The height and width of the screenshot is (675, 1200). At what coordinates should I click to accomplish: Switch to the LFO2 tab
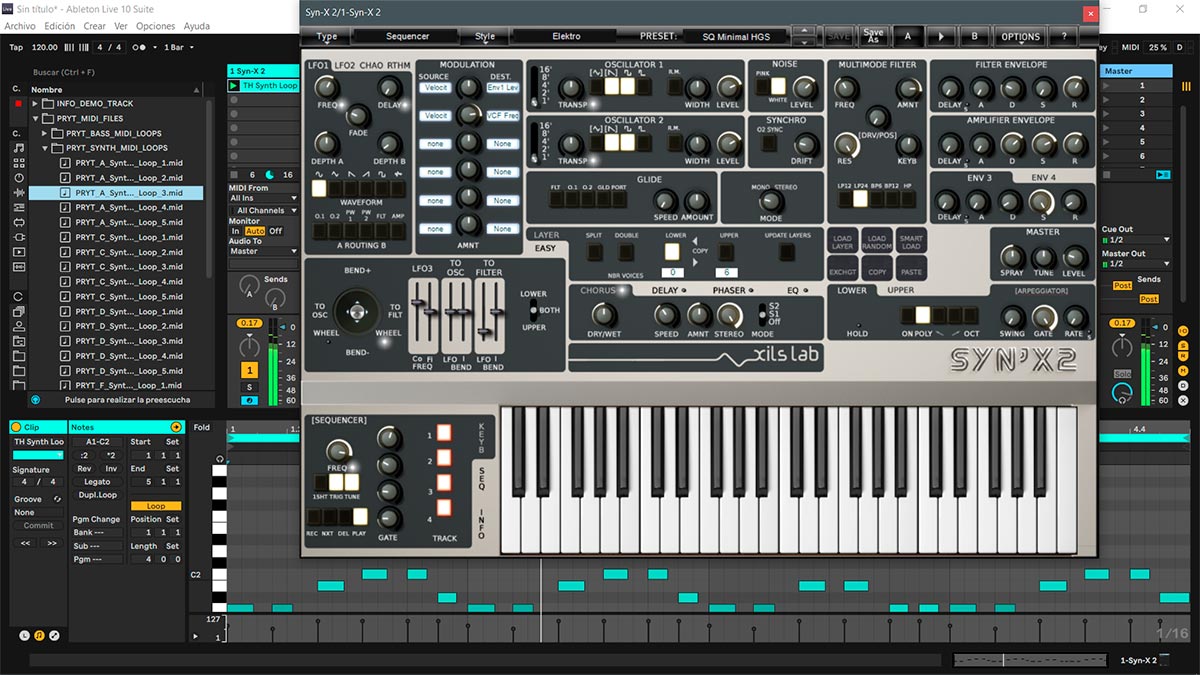[344, 65]
